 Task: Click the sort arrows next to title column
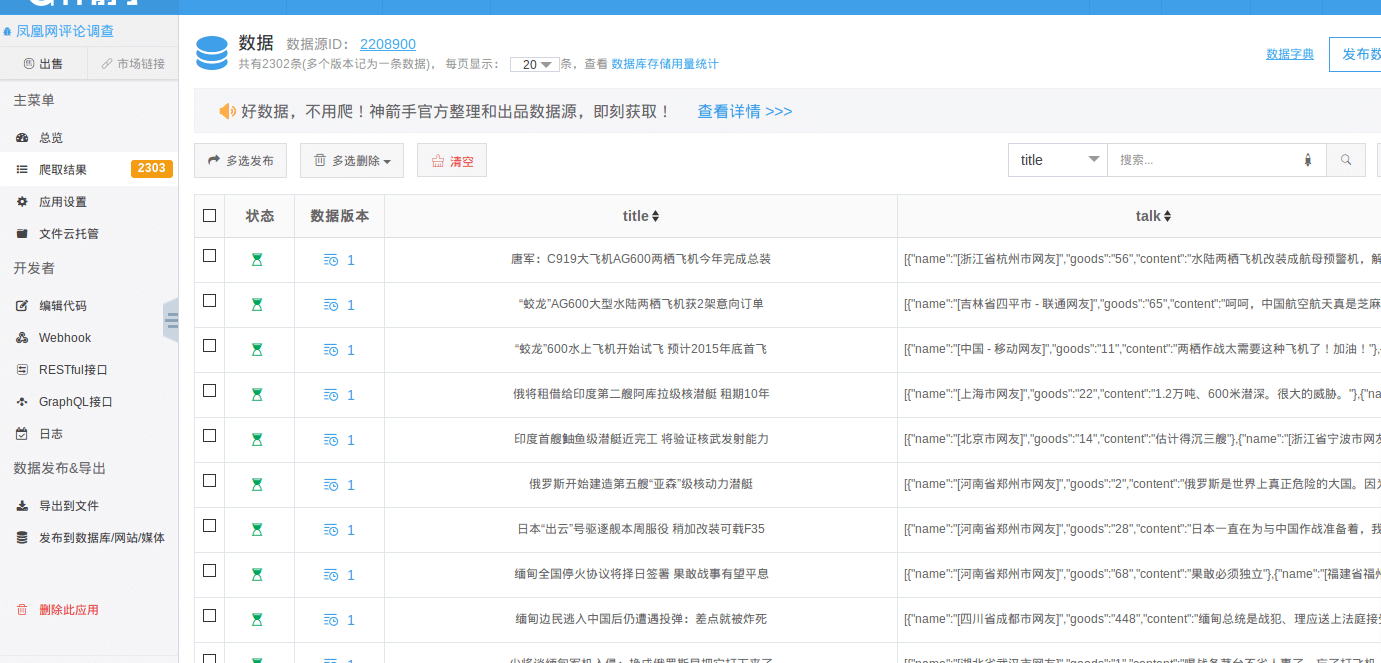coord(656,216)
